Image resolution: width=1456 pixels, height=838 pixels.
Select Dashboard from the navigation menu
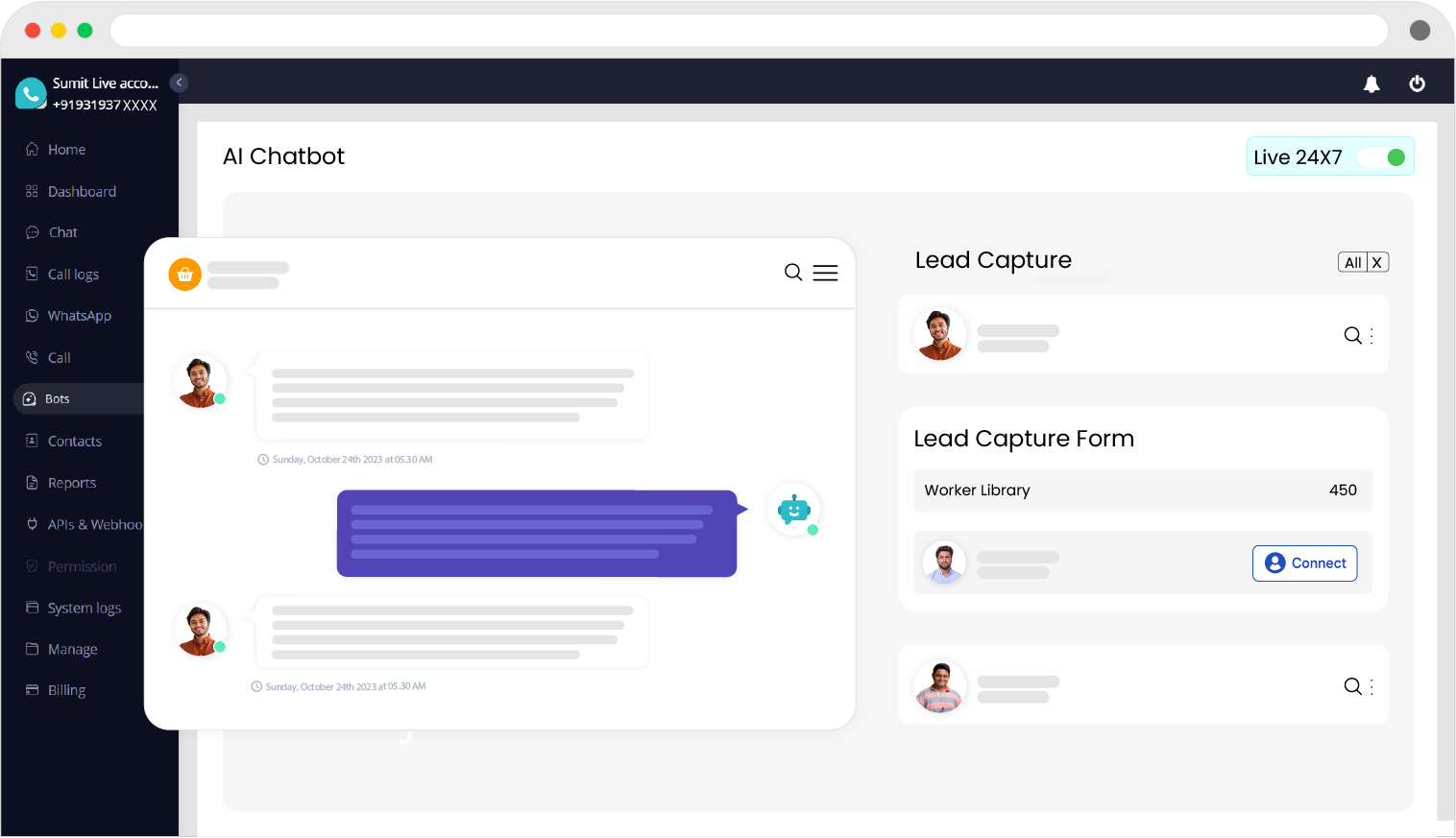coord(81,190)
